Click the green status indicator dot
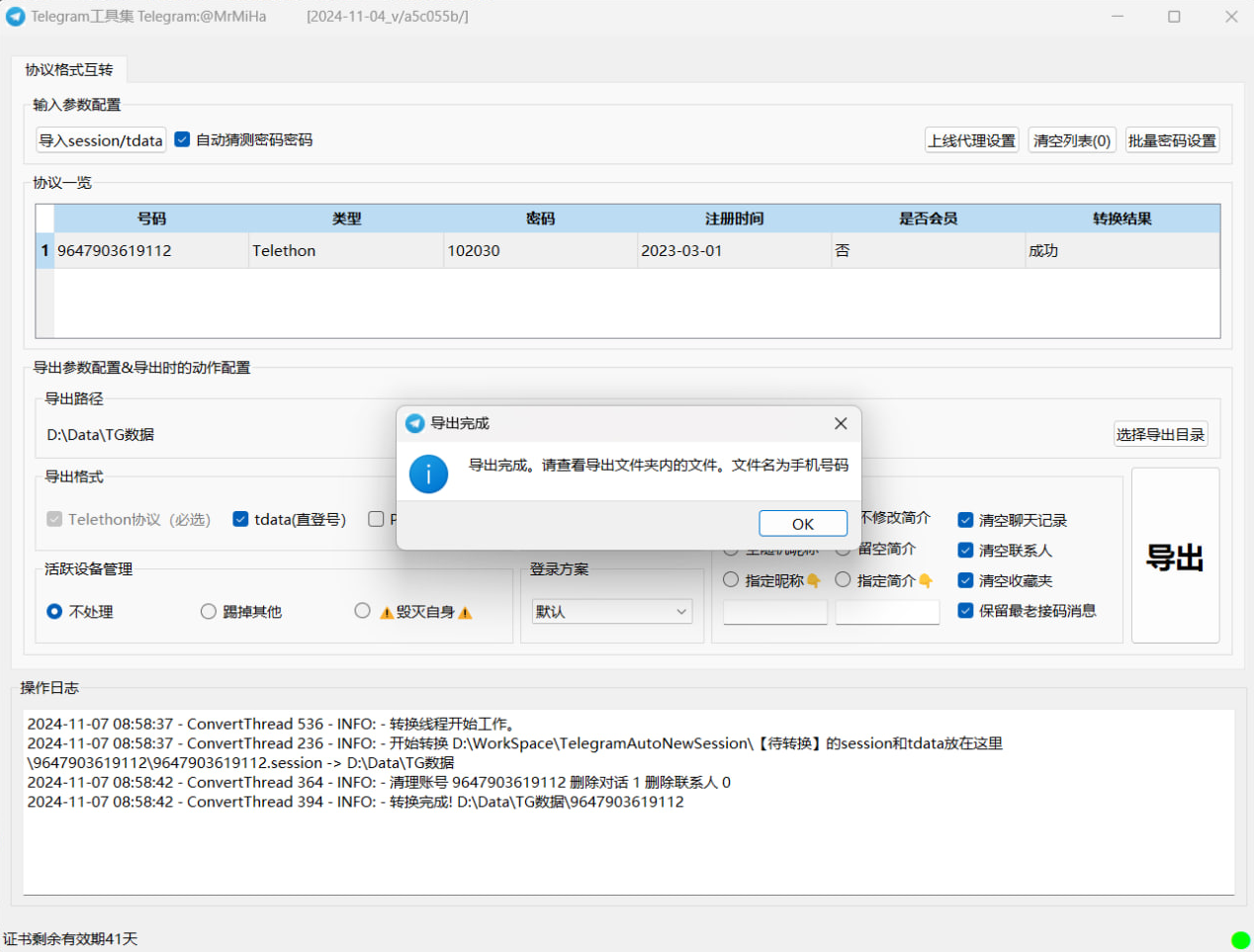The width and height of the screenshot is (1254, 952). (x=1240, y=939)
